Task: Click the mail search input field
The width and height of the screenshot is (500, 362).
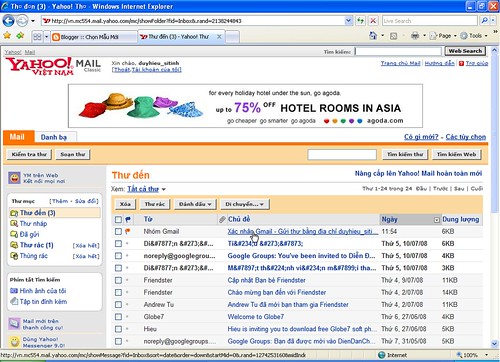Action: [342, 155]
